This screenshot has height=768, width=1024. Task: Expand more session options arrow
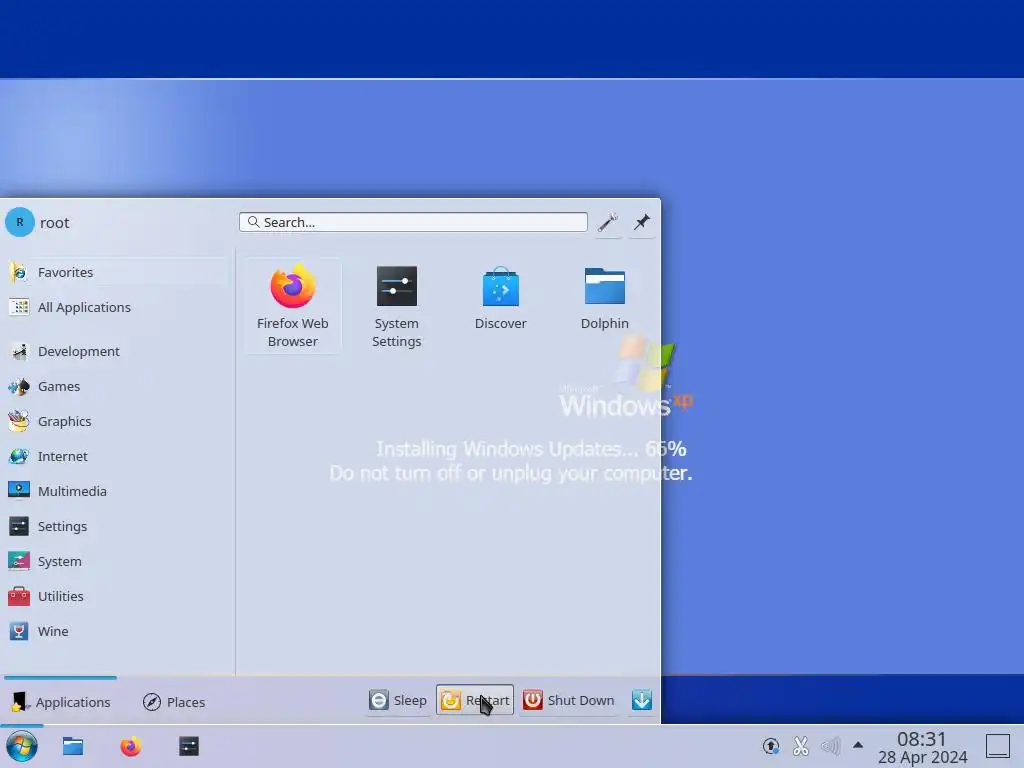642,700
